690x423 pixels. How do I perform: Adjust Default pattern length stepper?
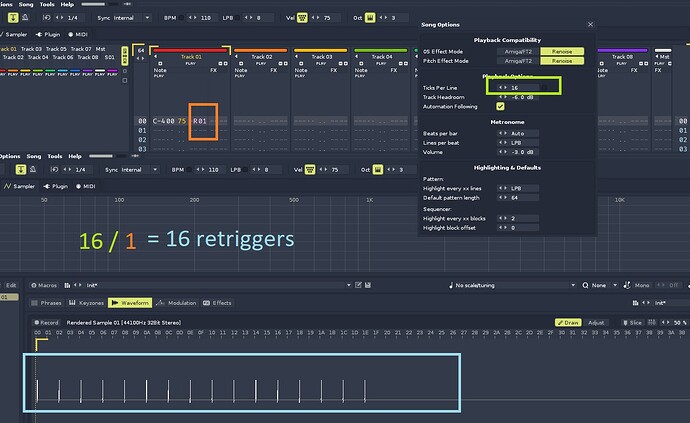503,198
